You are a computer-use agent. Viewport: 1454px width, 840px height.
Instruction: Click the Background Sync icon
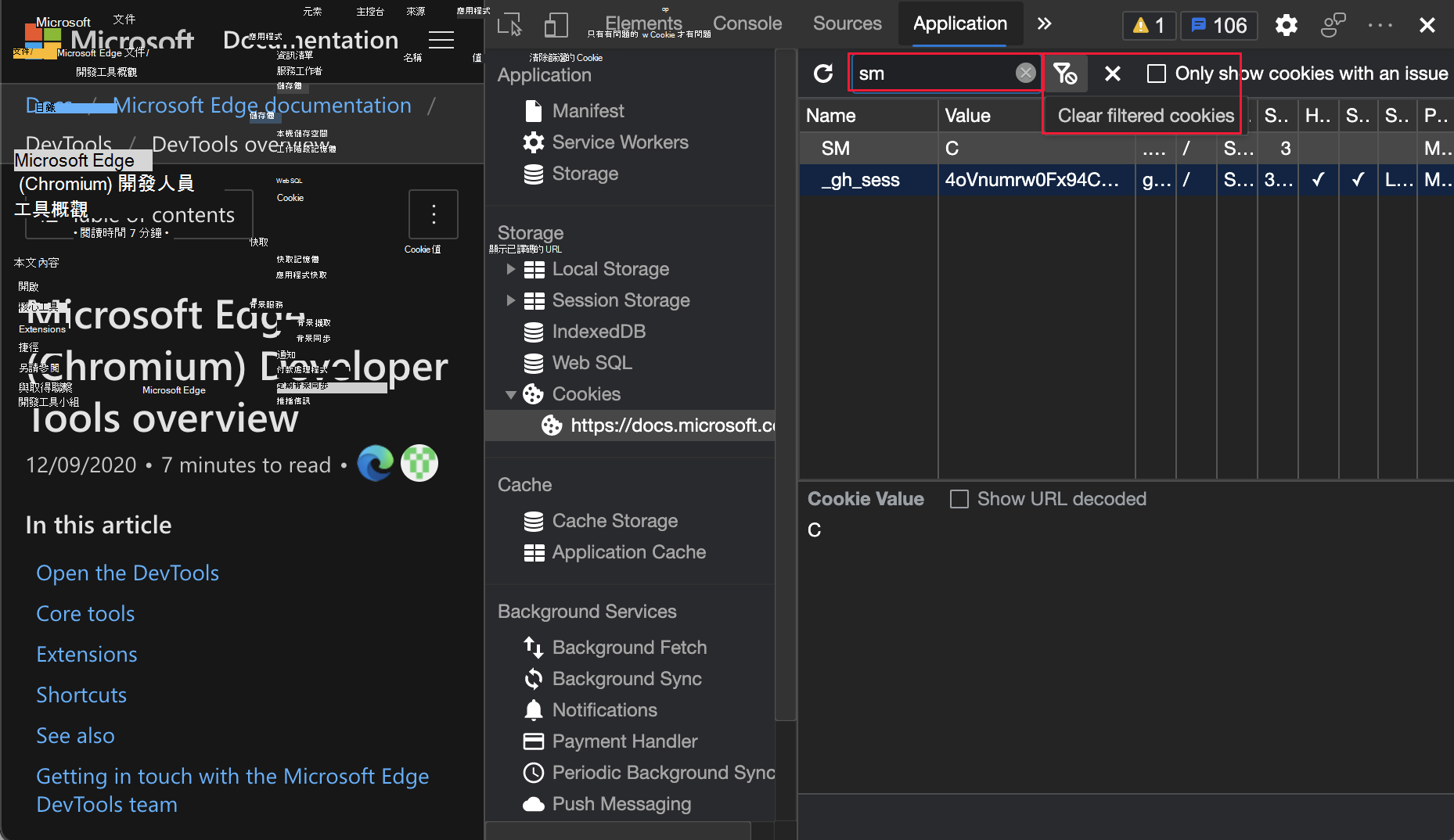pyautogui.click(x=534, y=679)
